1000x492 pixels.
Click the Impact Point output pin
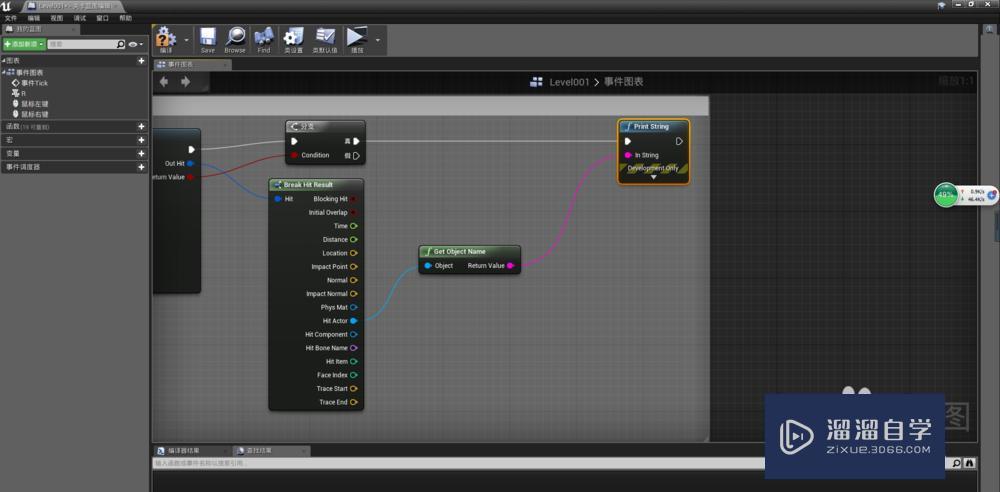pos(353,267)
